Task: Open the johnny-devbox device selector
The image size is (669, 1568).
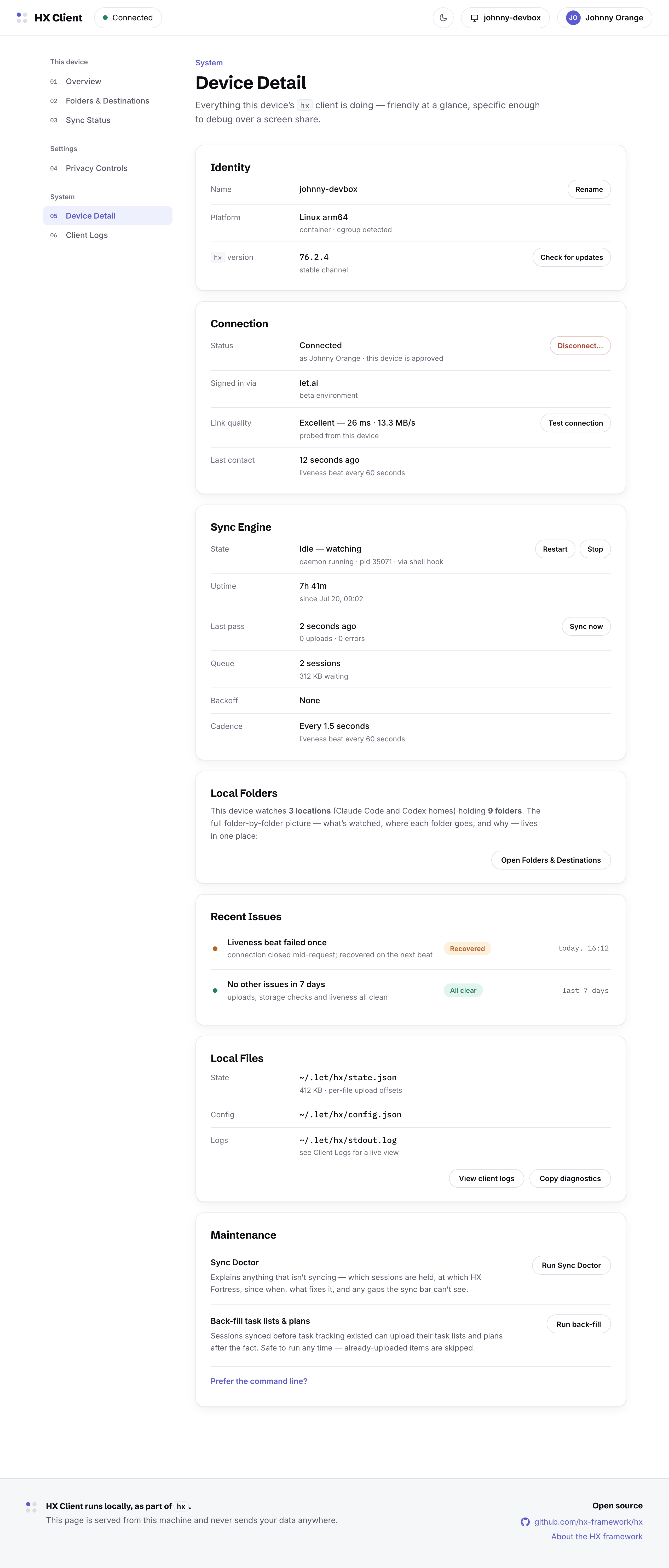Action: point(505,18)
